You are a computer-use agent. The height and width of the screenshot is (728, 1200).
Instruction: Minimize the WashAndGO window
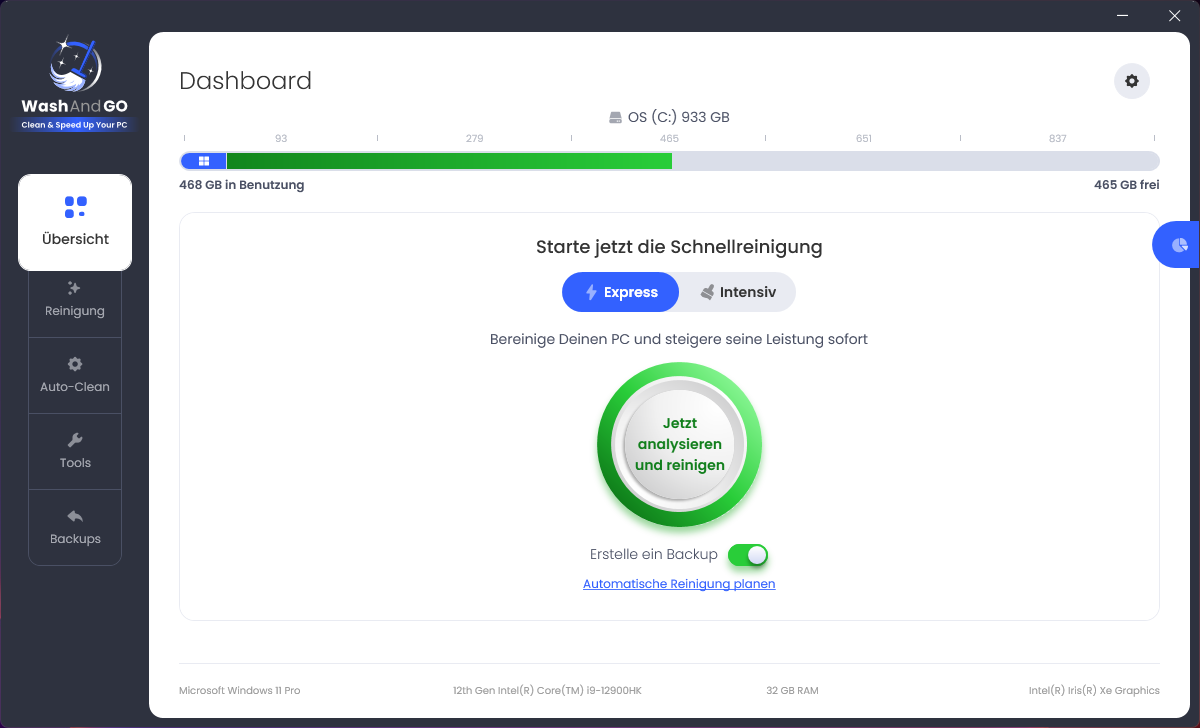tap(1127, 16)
